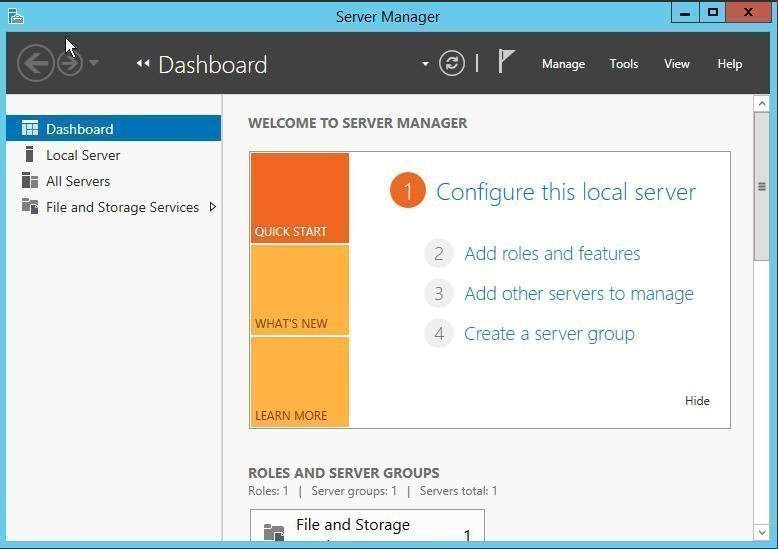Click the All Servers icon
The height and width of the screenshot is (549, 778).
pos(30,181)
